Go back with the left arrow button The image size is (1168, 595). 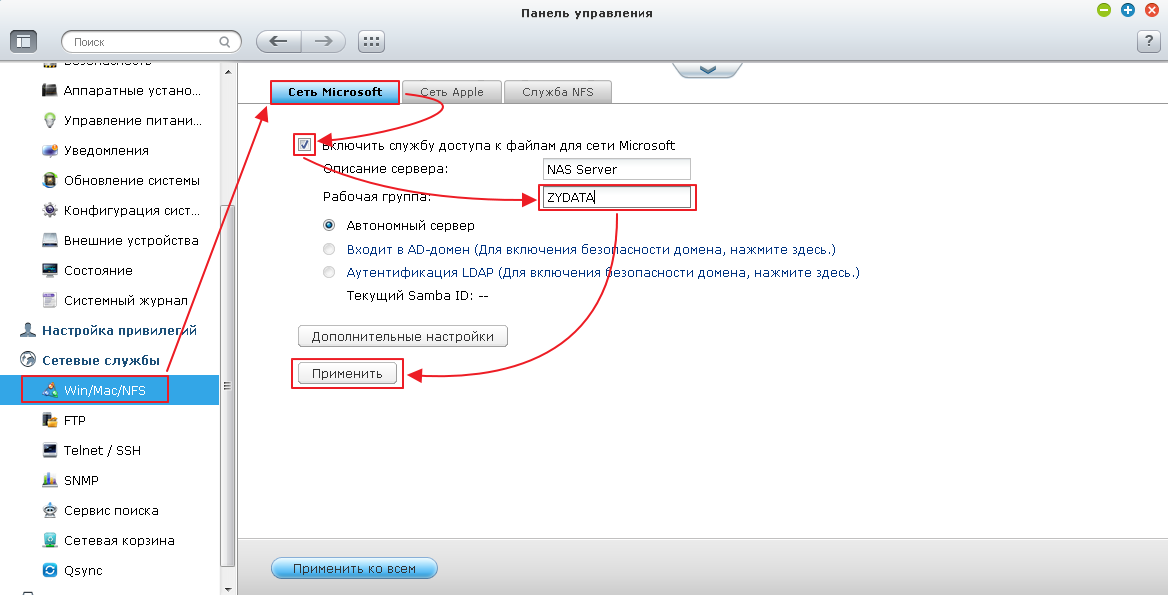point(279,42)
